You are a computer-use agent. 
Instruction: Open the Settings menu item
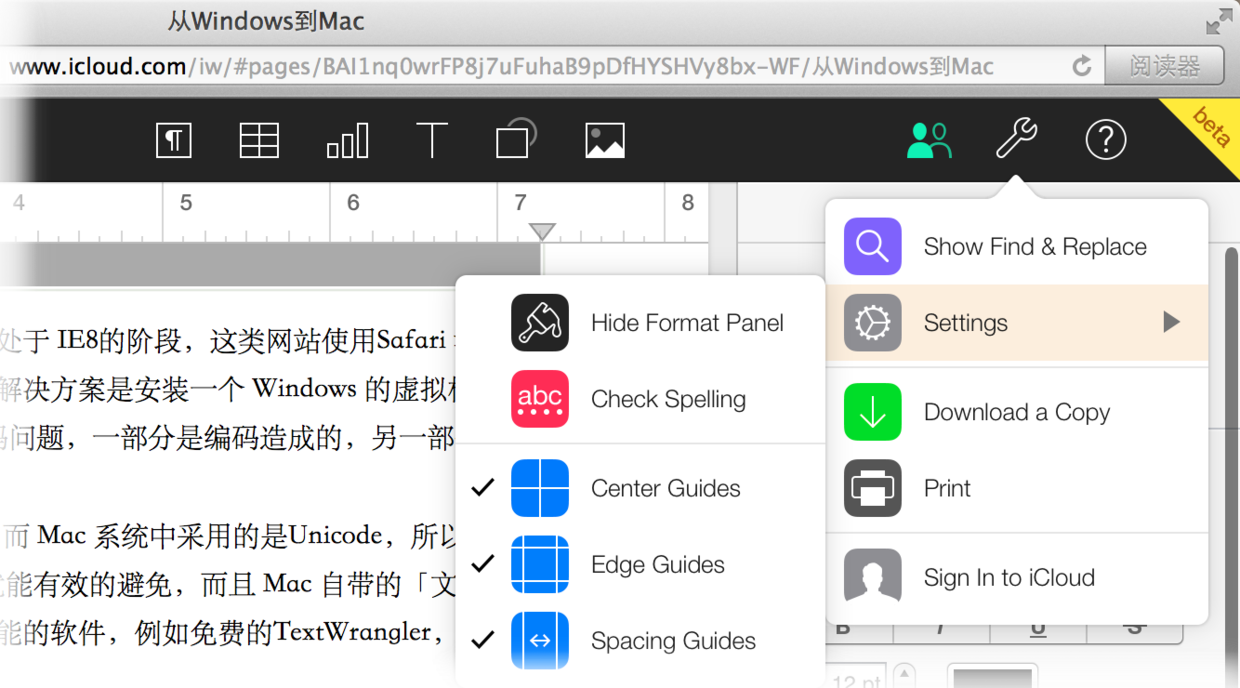pos(1017,322)
